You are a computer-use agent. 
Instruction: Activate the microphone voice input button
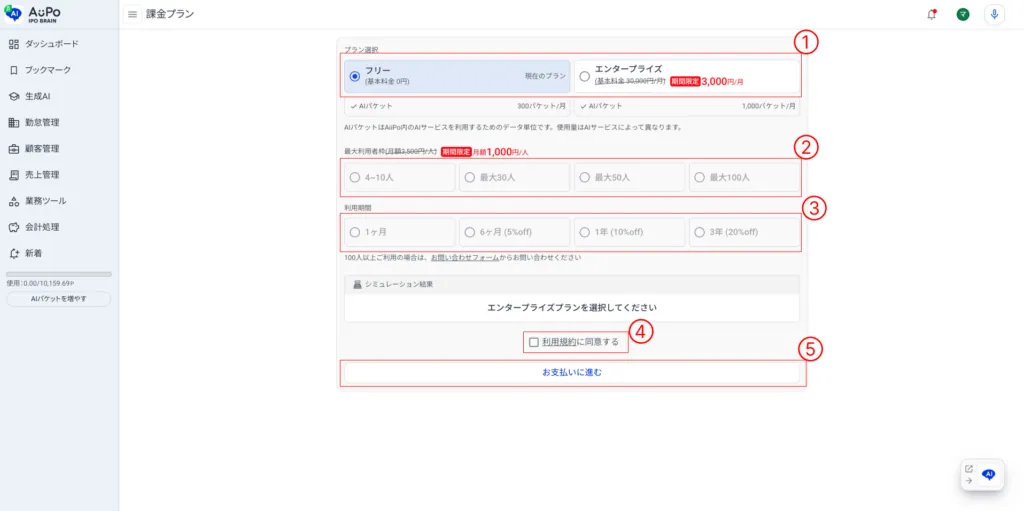point(994,14)
